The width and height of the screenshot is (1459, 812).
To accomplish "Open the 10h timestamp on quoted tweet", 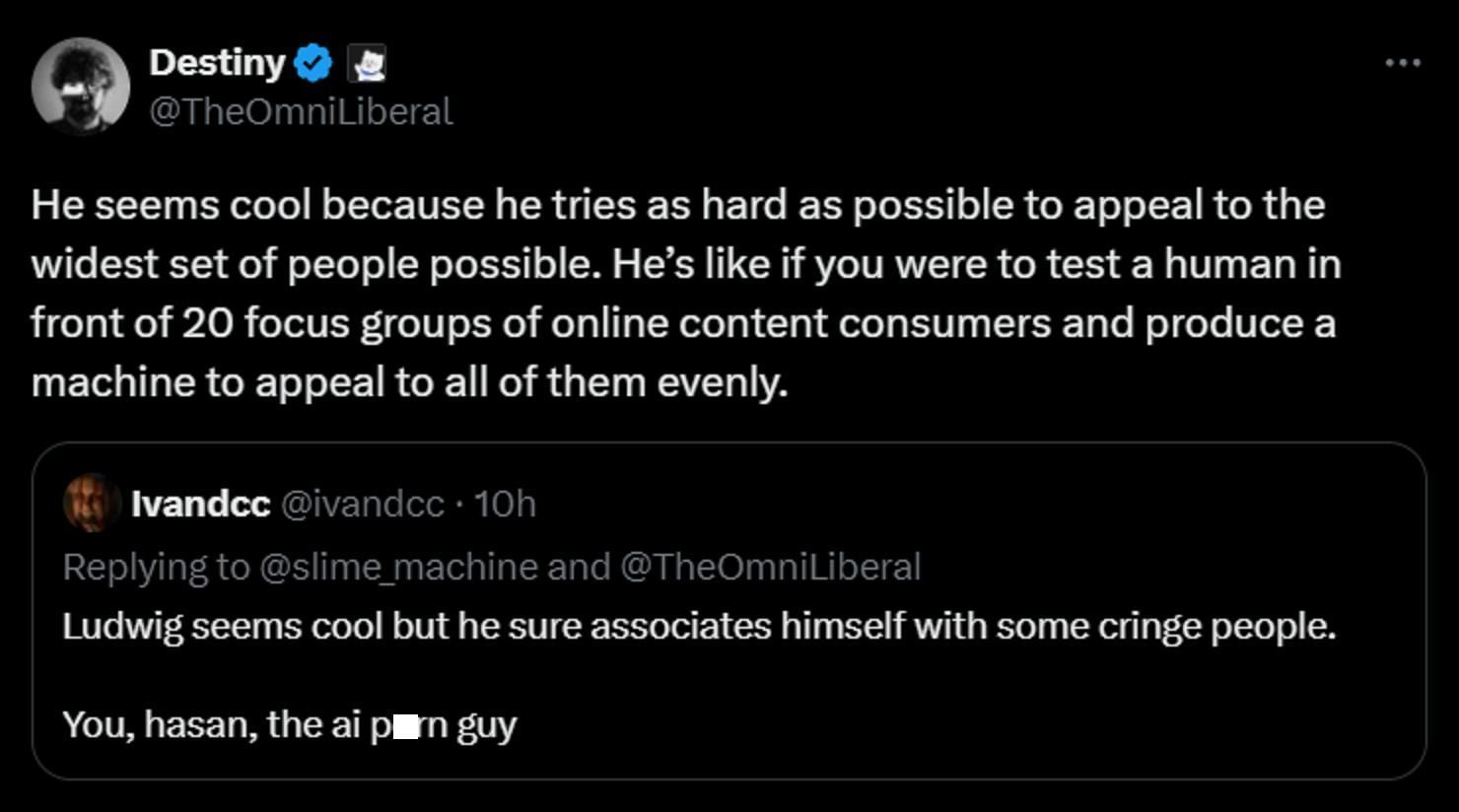I will click(x=505, y=504).
